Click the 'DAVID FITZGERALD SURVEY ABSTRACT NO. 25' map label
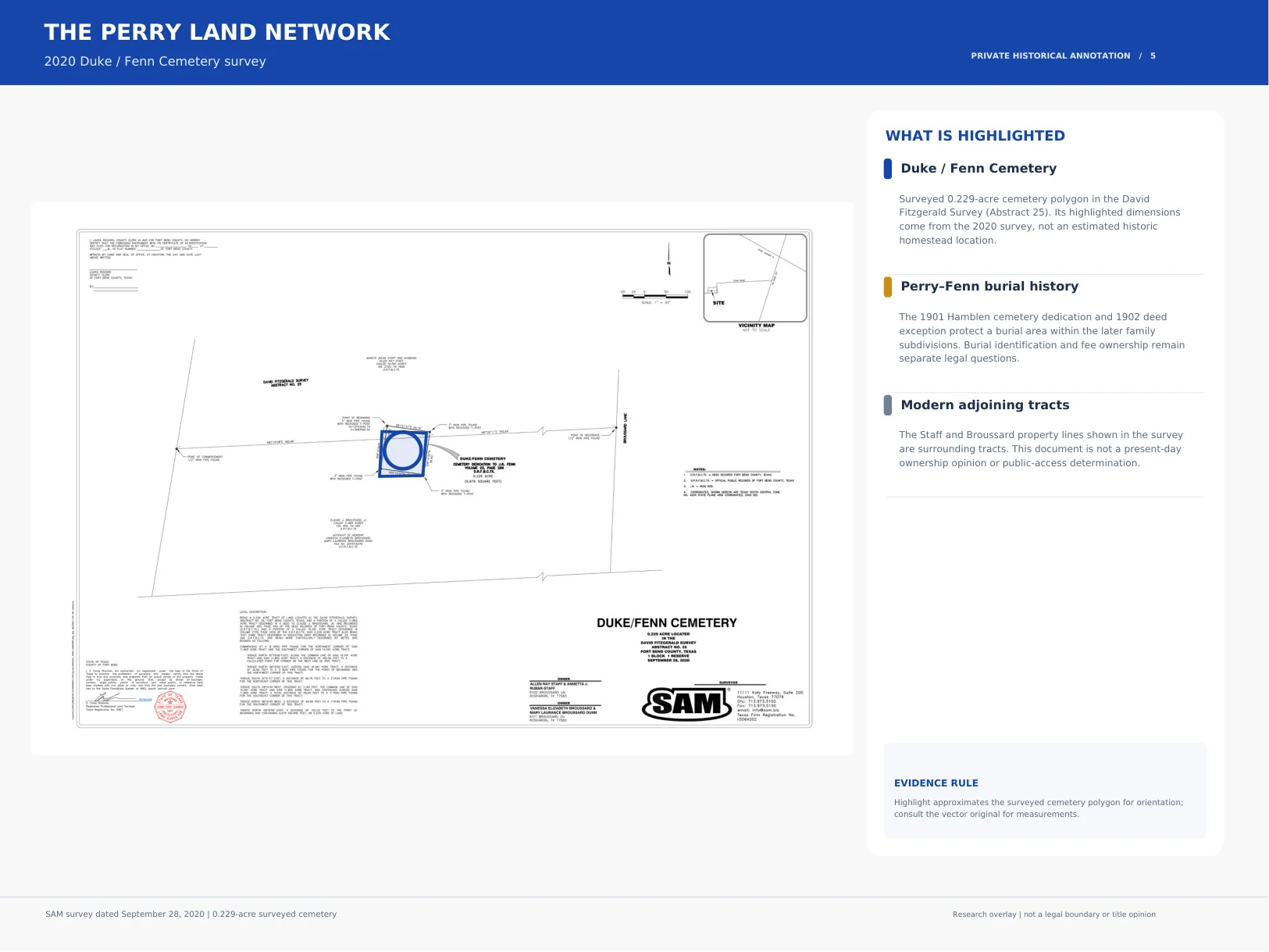The height and width of the screenshot is (952, 1269). click(286, 383)
